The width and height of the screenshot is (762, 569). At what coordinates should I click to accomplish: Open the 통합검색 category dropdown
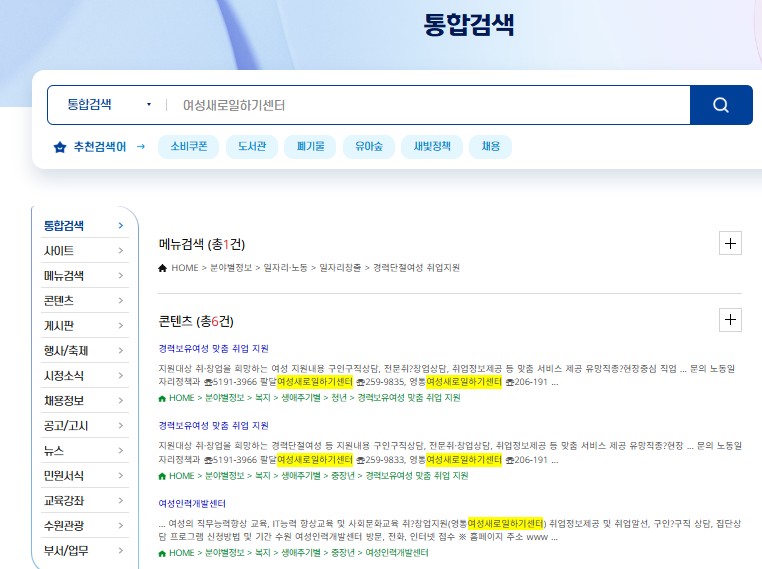(109, 105)
